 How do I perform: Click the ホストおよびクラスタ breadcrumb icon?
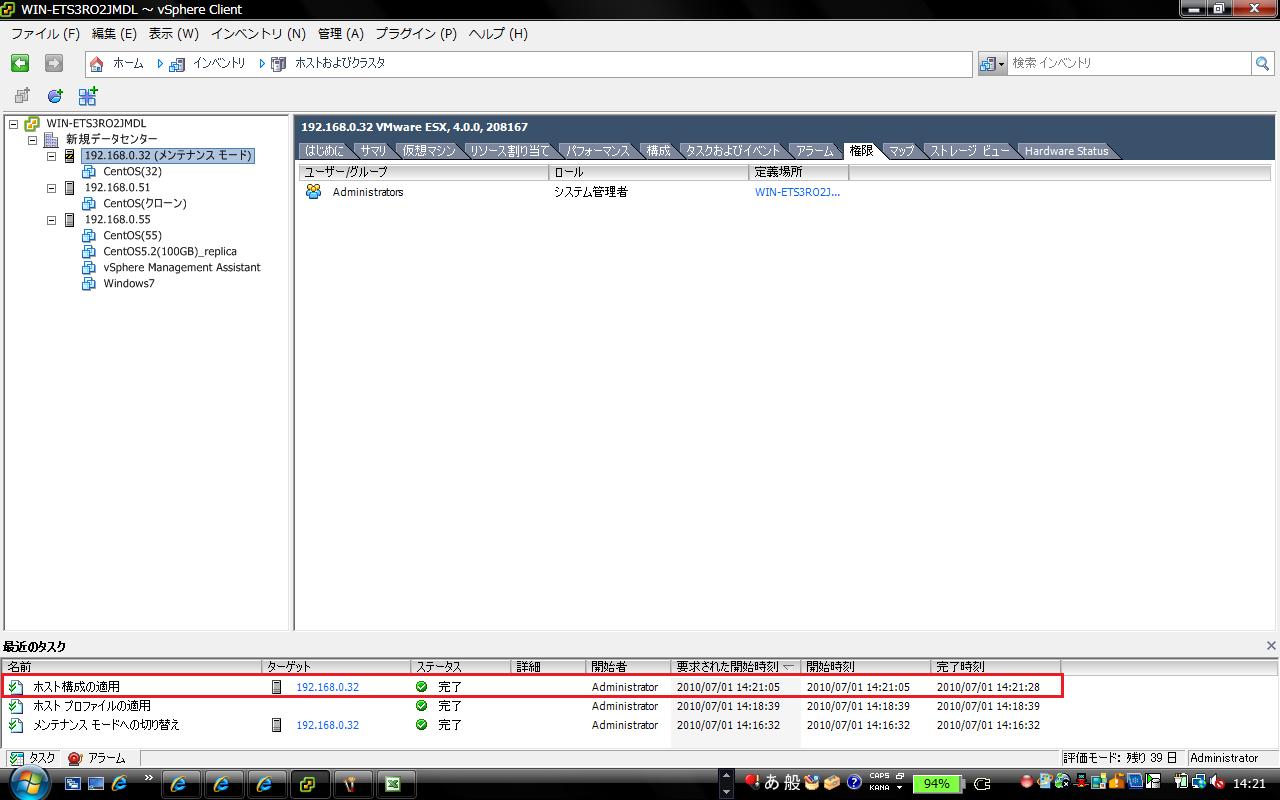(x=279, y=63)
